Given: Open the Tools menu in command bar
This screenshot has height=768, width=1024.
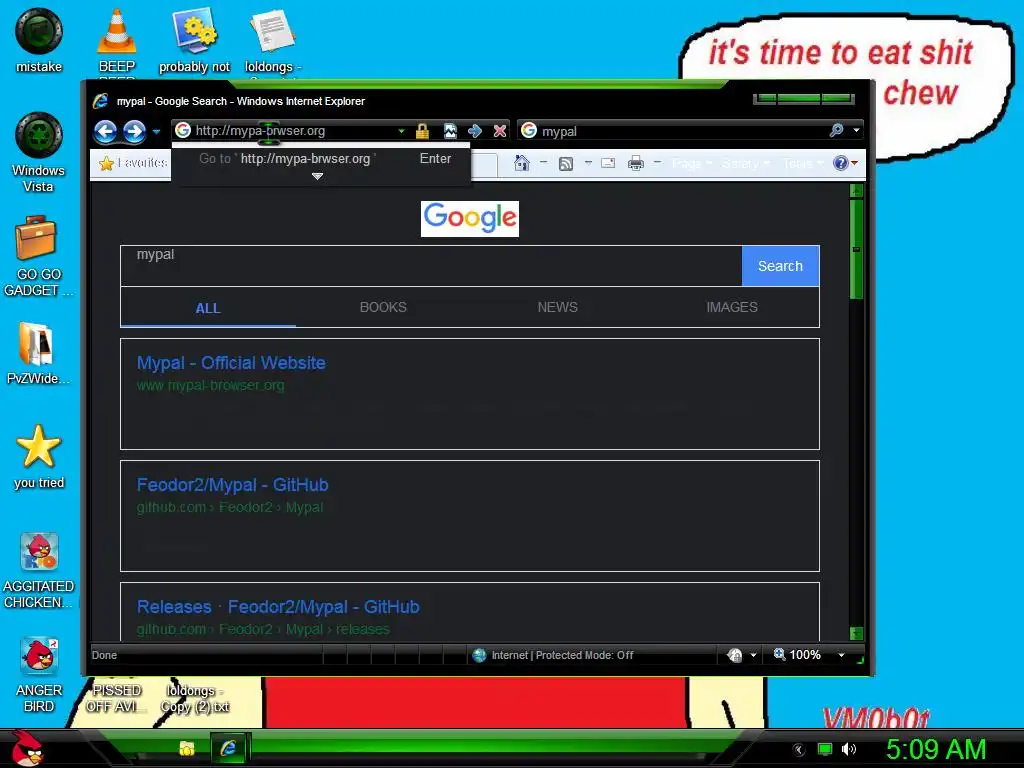Looking at the screenshot, I should [803, 163].
